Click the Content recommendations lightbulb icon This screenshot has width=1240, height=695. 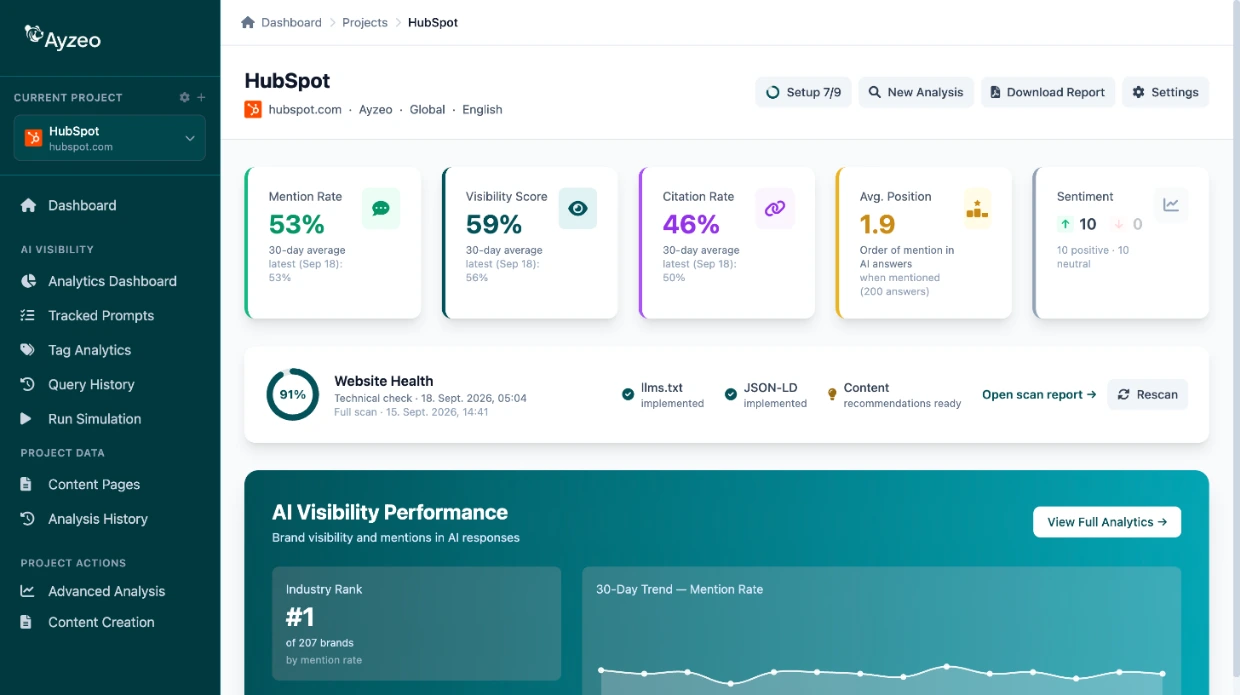point(831,394)
